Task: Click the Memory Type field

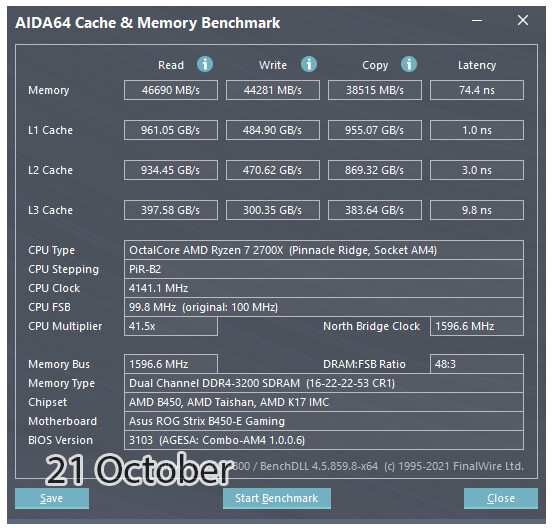Action: coord(324,383)
